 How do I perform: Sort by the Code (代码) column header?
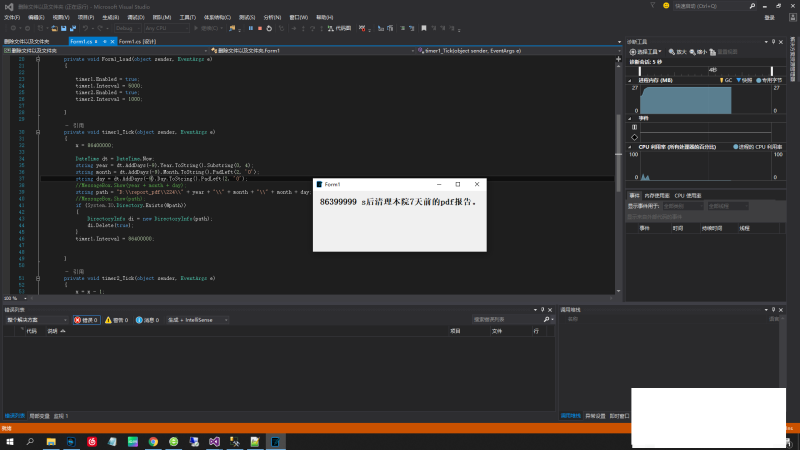click(32, 331)
